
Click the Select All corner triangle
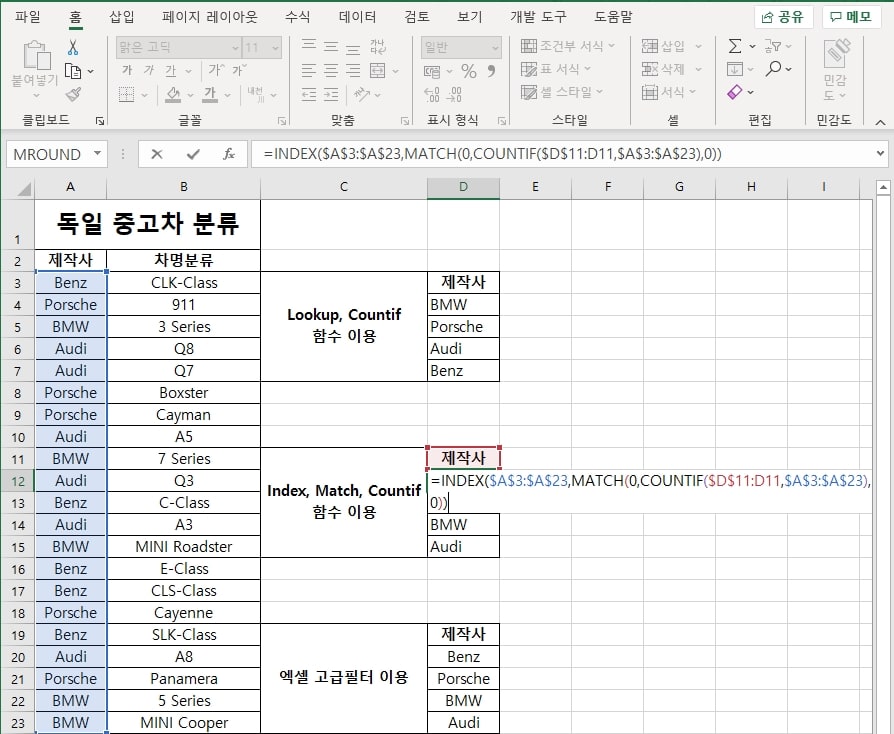click(x=23, y=189)
